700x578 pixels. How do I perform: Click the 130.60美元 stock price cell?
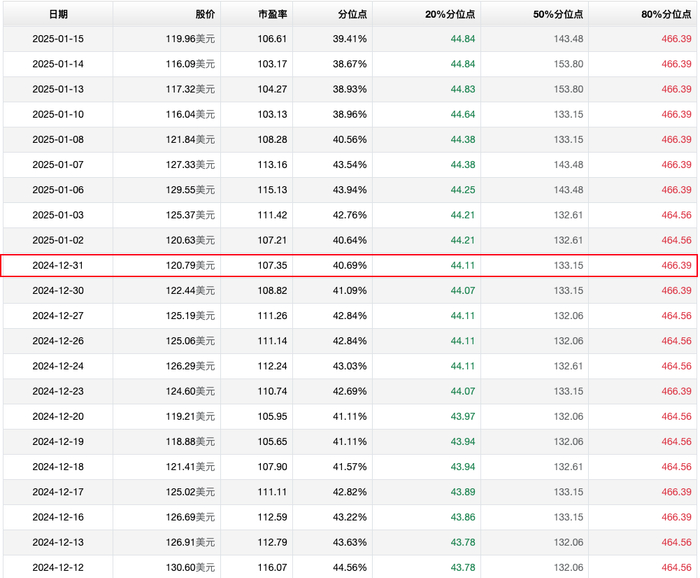pos(190,568)
